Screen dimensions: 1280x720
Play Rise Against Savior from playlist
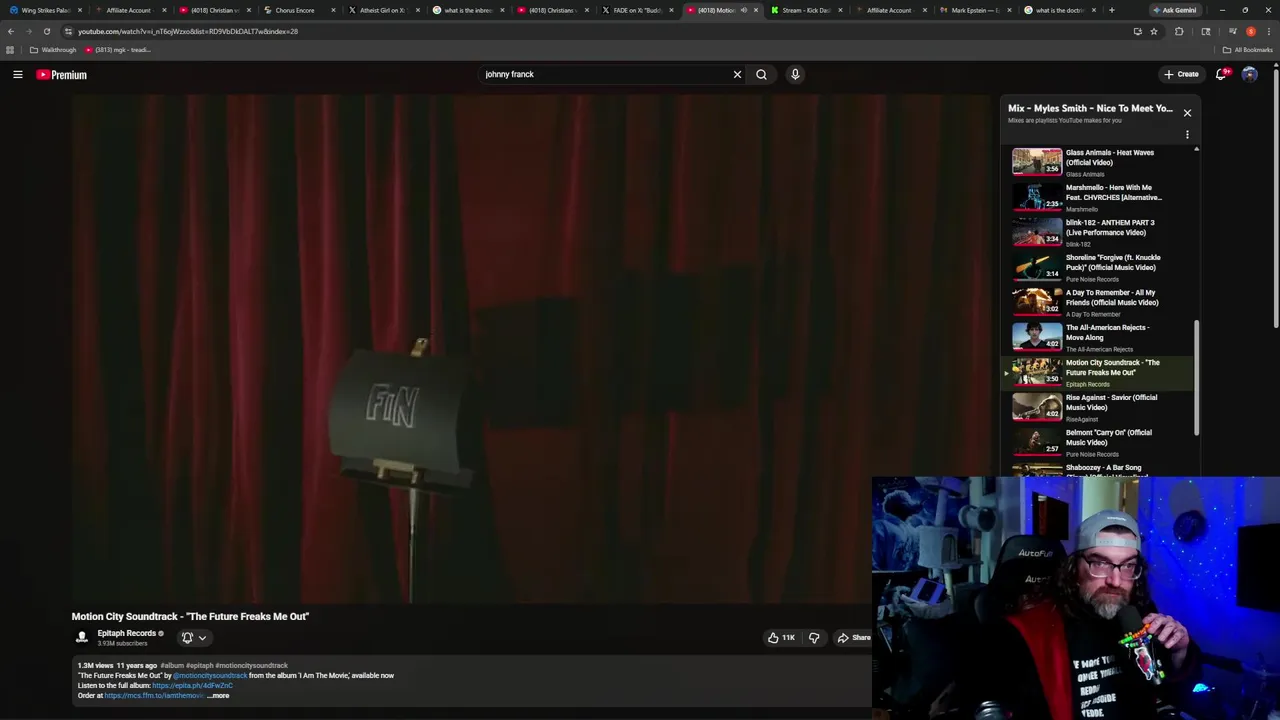tap(1100, 407)
